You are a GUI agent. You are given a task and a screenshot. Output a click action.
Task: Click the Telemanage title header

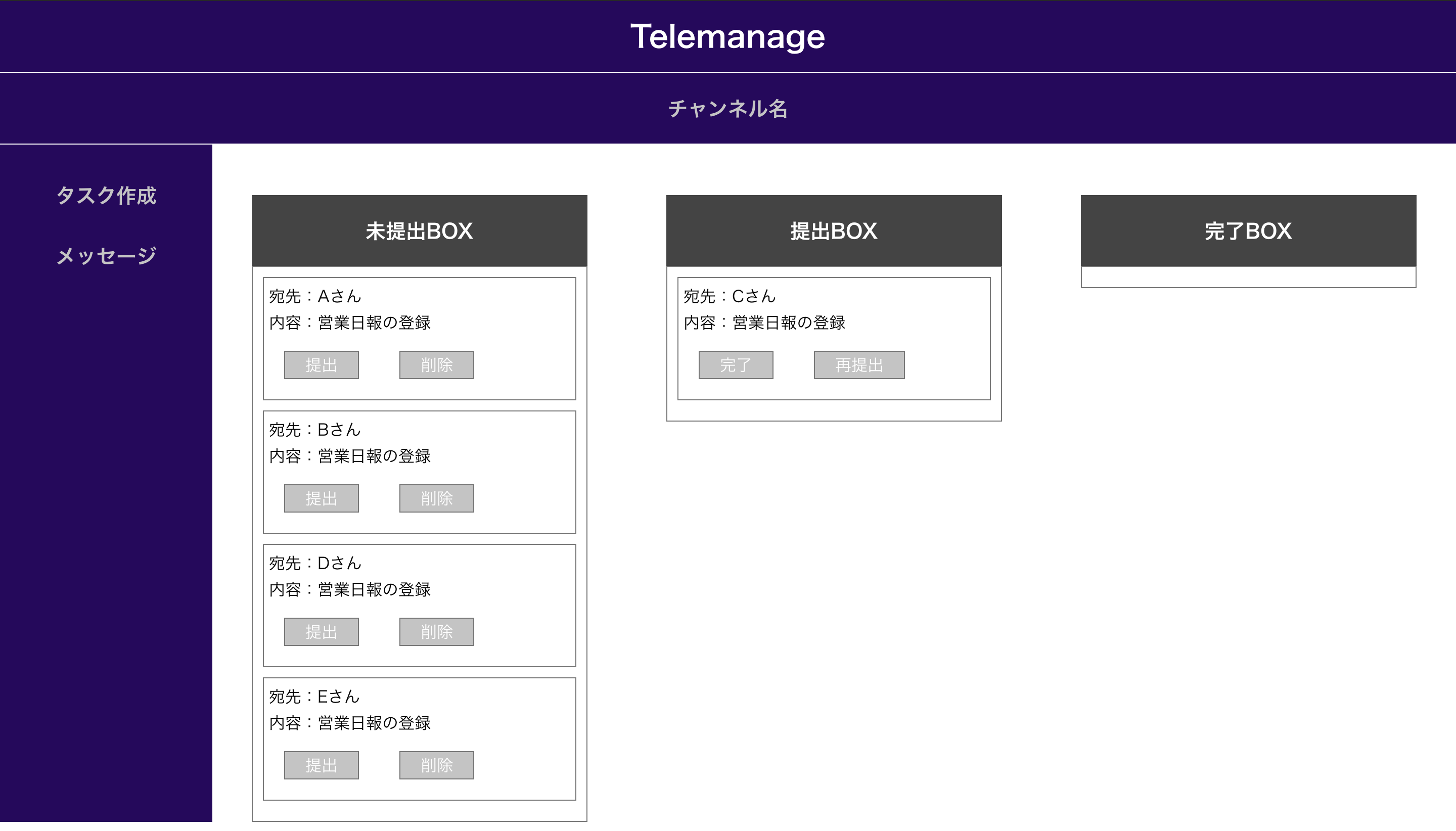[727, 36]
